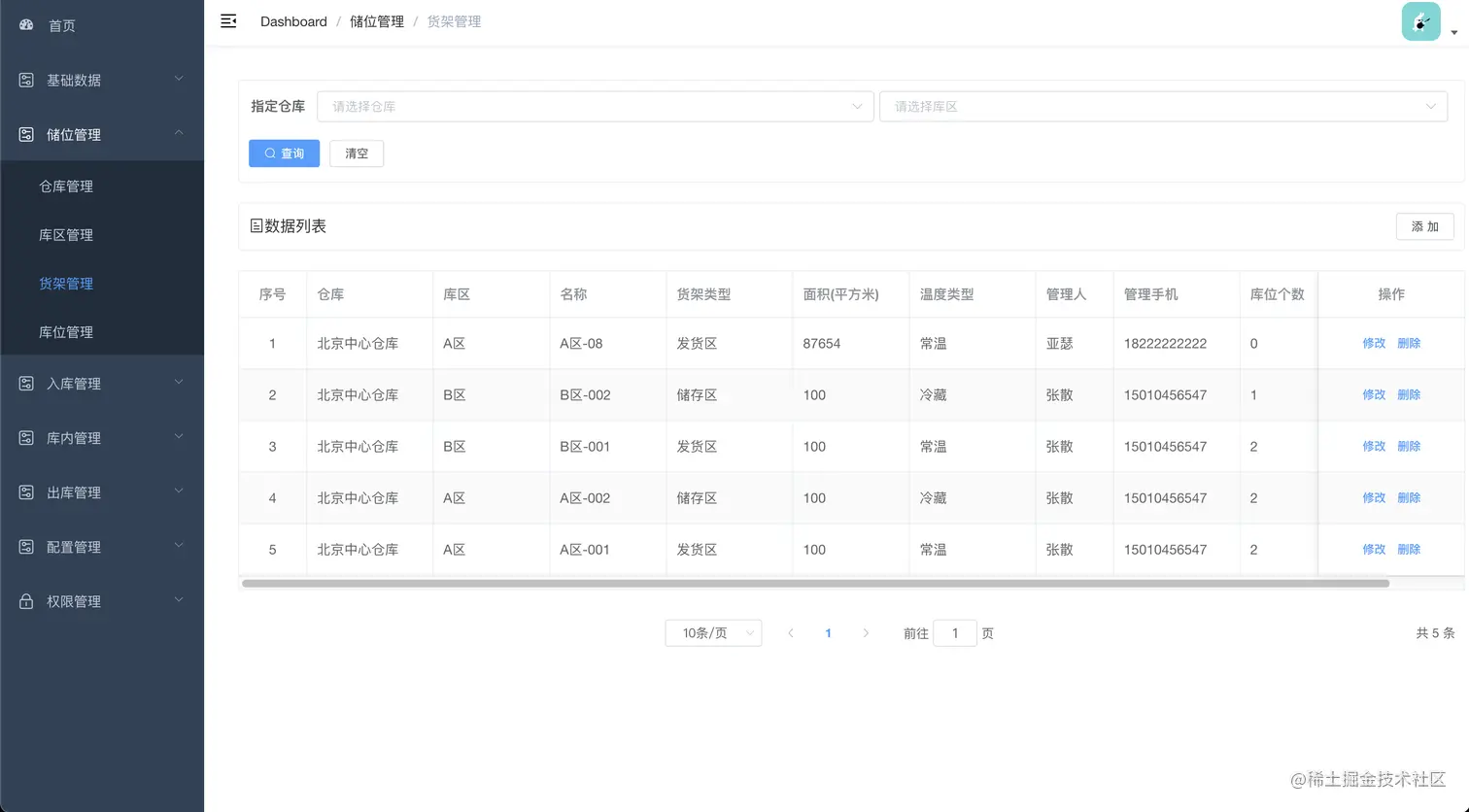
Task: Click the list icon beside 数据列表
Action: [x=256, y=225]
